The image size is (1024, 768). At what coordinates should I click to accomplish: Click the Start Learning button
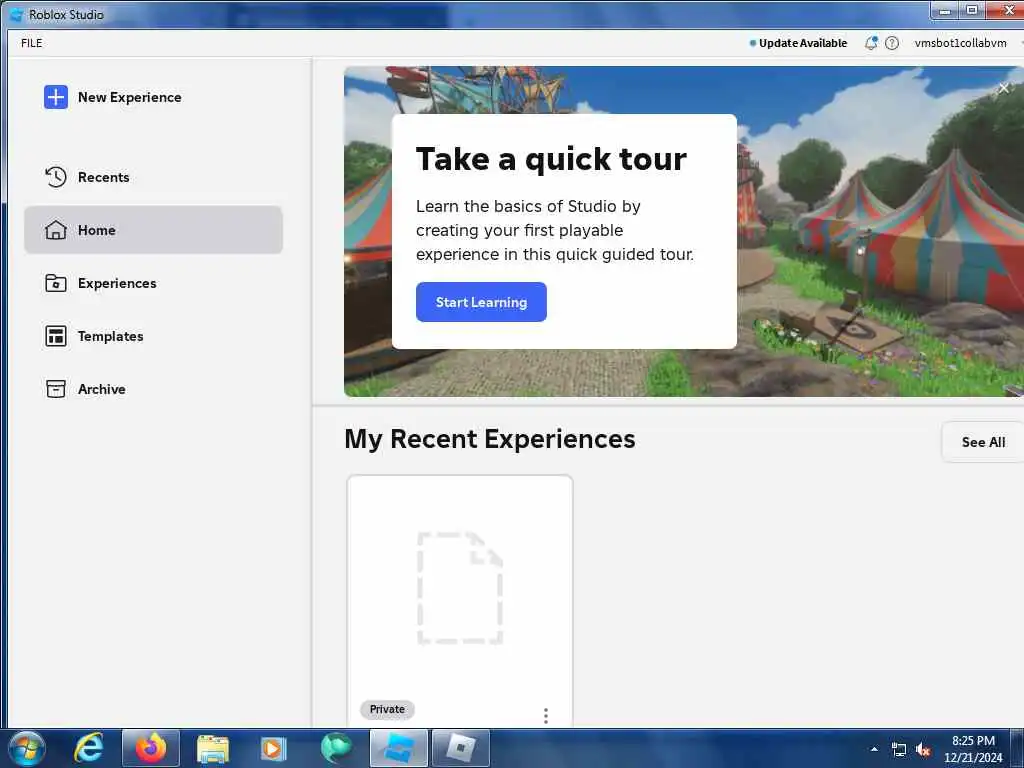(481, 302)
